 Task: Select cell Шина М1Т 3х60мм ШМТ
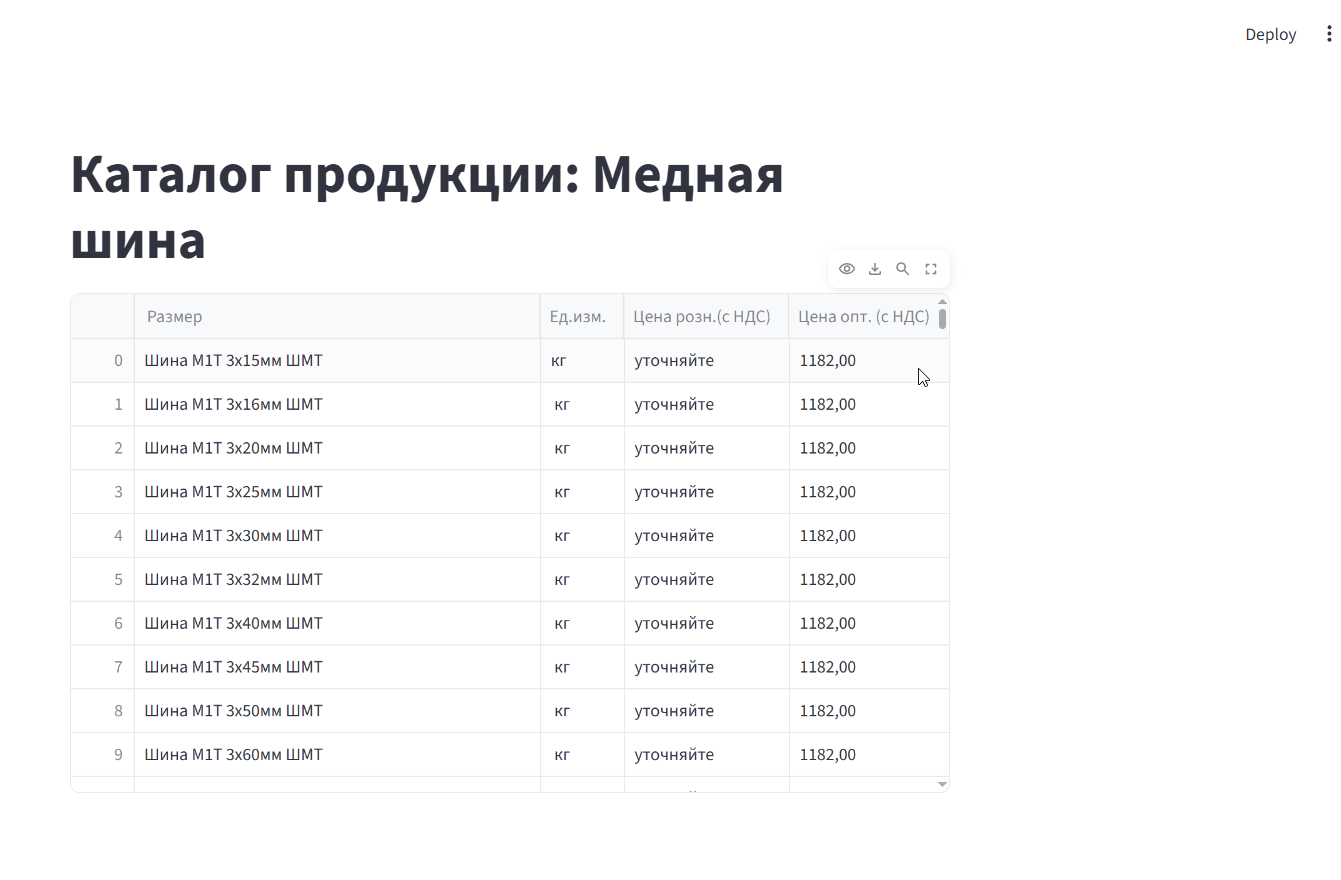click(x=337, y=755)
